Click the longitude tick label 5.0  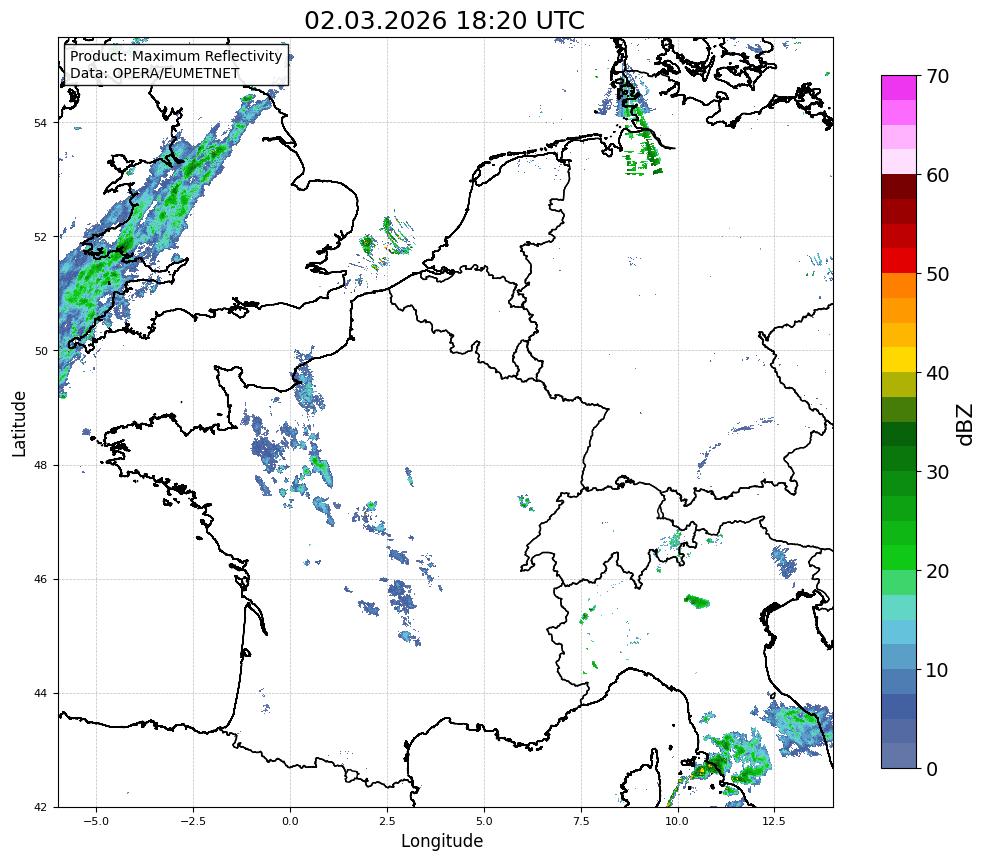484,821
